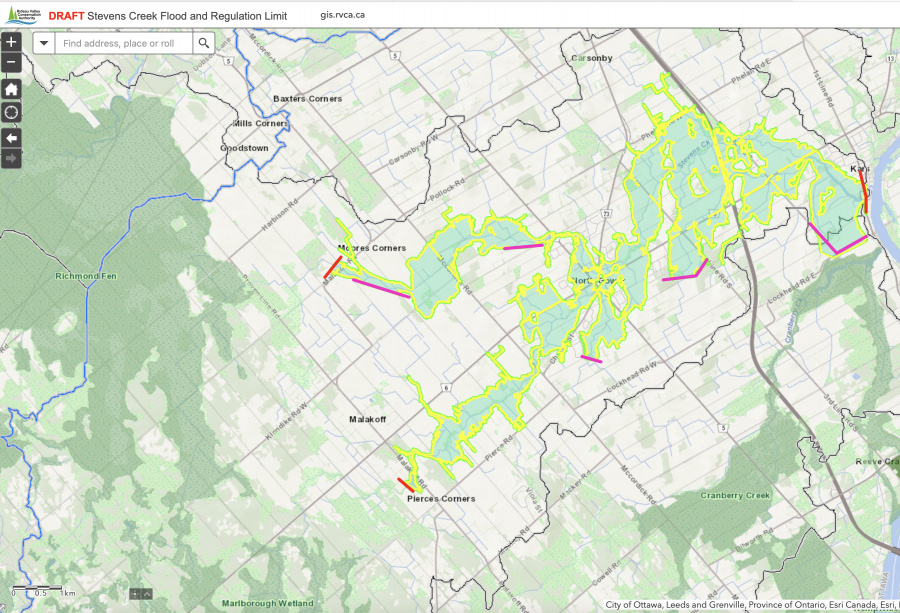Go to previous extent via back arrow icon
Image resolution: width=900 pixels, height=613 pixels.
point(11,135)
